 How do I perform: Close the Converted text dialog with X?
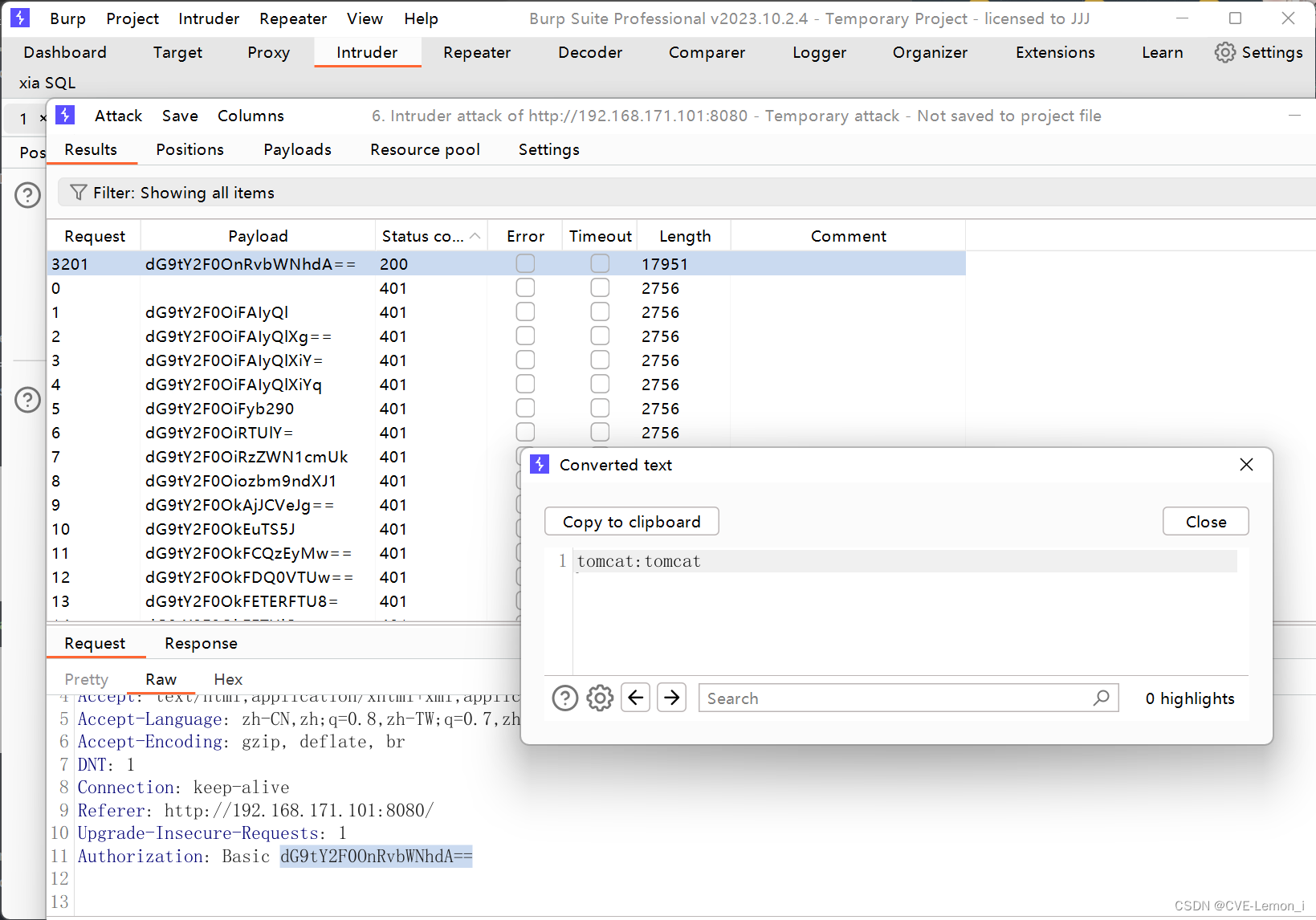click(x=1246, y=464)
